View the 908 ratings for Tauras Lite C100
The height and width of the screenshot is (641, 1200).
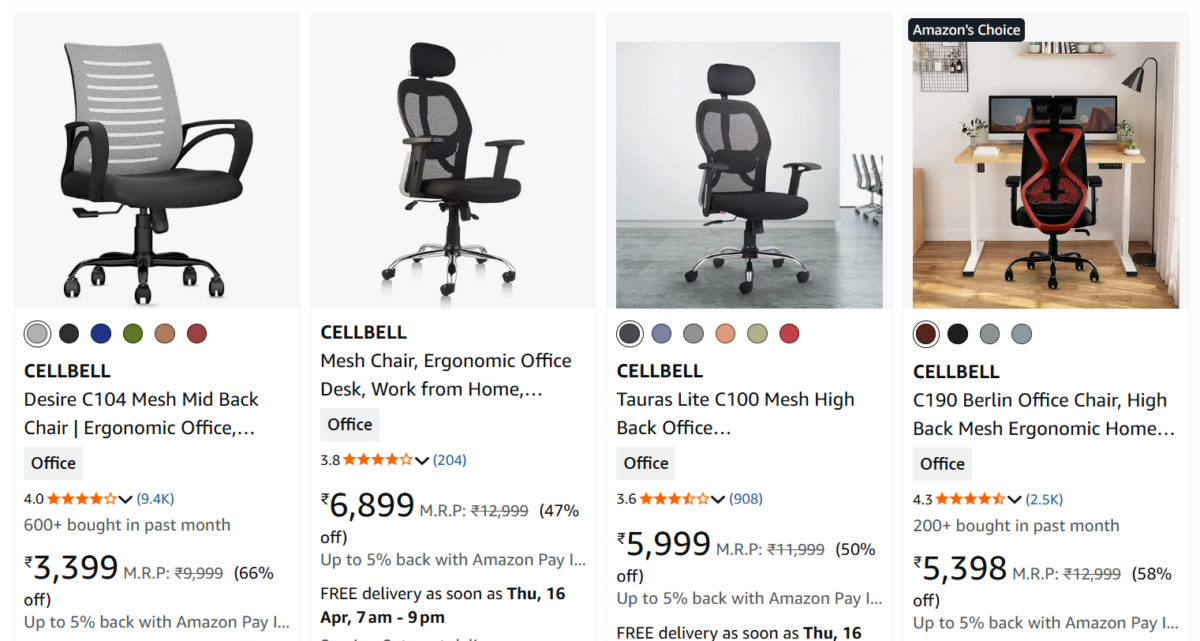coord(748,498)
